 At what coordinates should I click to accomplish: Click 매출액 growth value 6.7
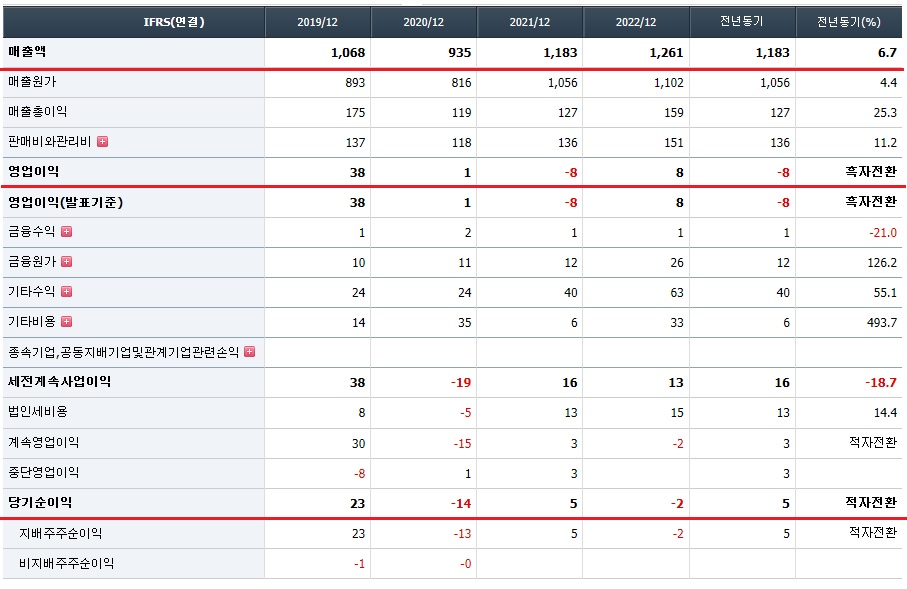point(887,53)
